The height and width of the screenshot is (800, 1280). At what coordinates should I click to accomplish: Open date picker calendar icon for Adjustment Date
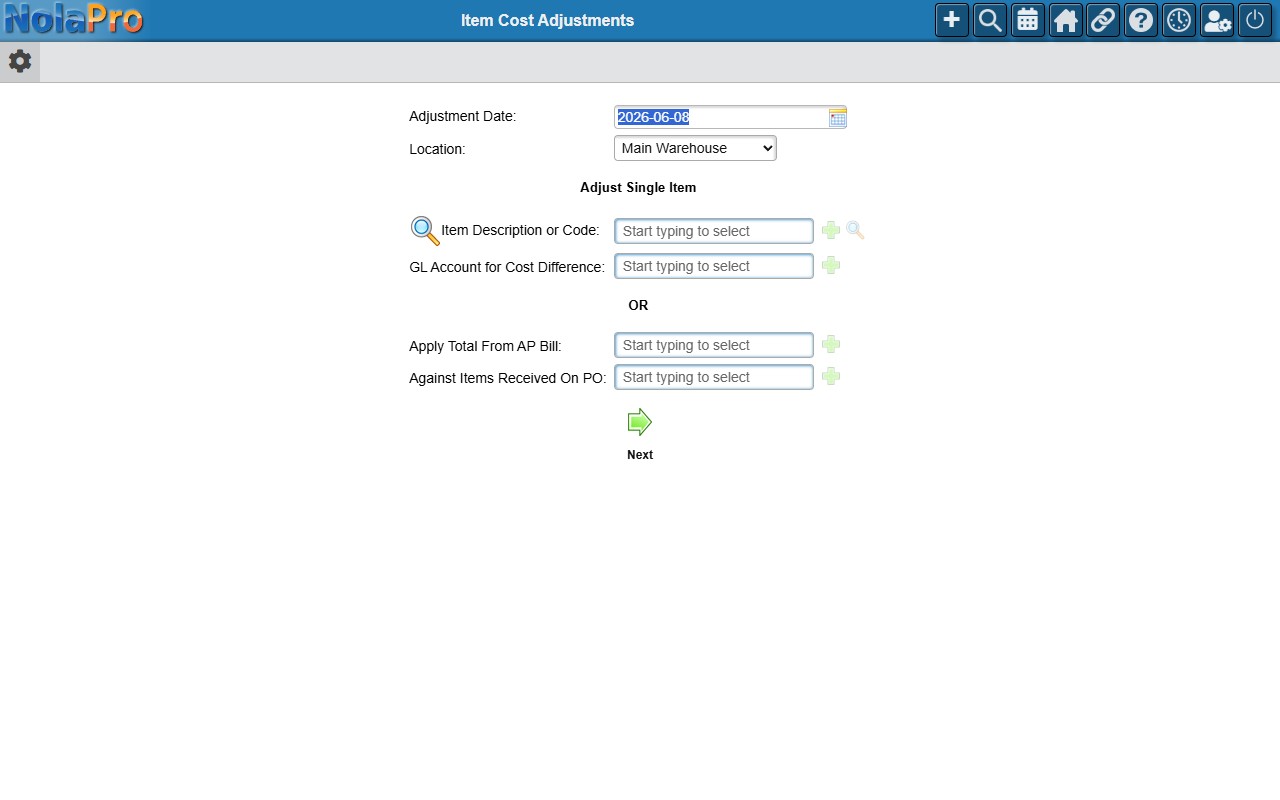click(x=837, y=117)
